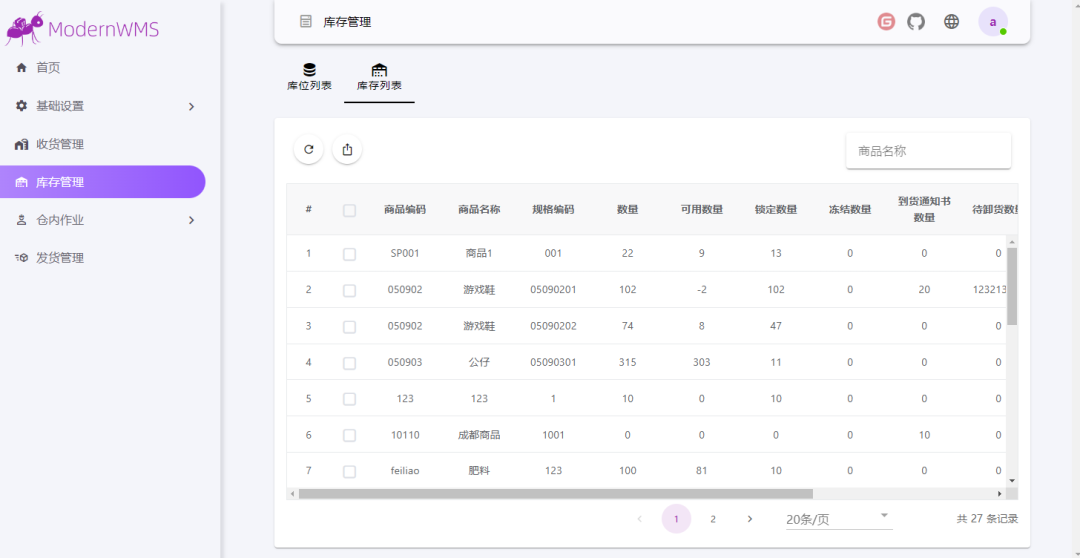The height and width of the screenshot is (558, 1080).
Task: Open the user avatar 'a'
Action: click(x=993, y=22)
